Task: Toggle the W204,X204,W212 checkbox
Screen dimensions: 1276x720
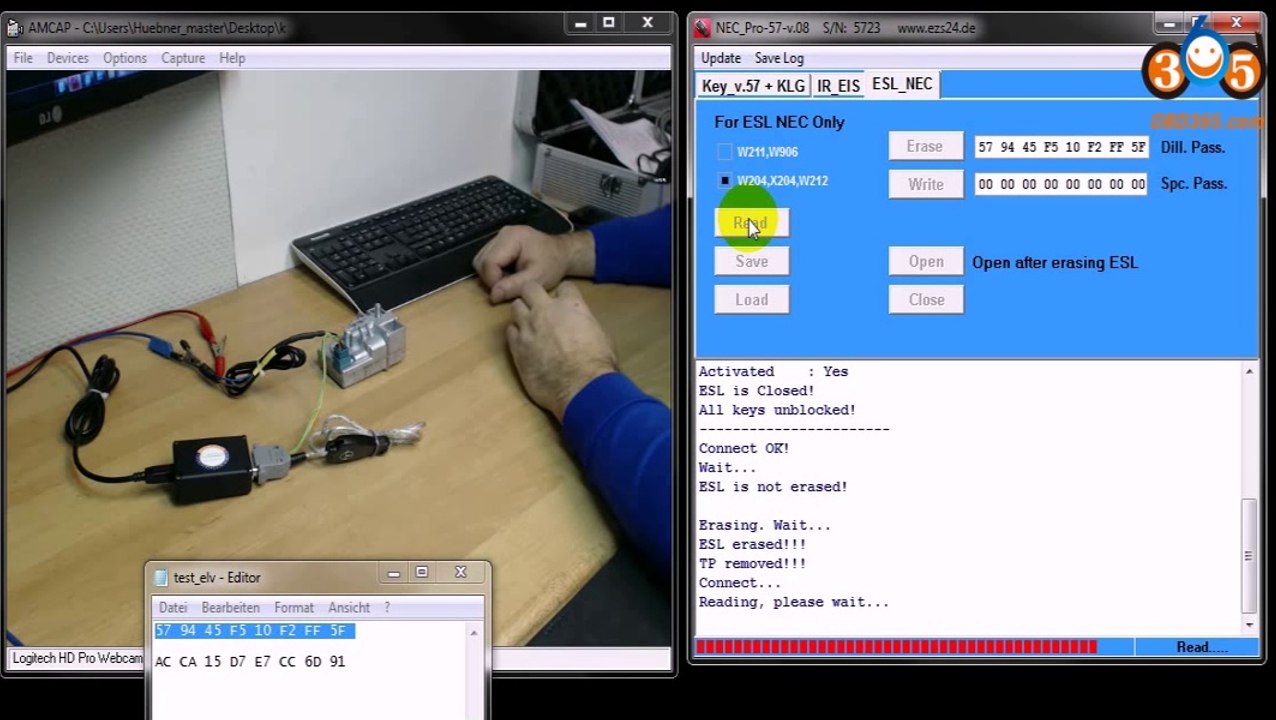Action: coord(725,181)
